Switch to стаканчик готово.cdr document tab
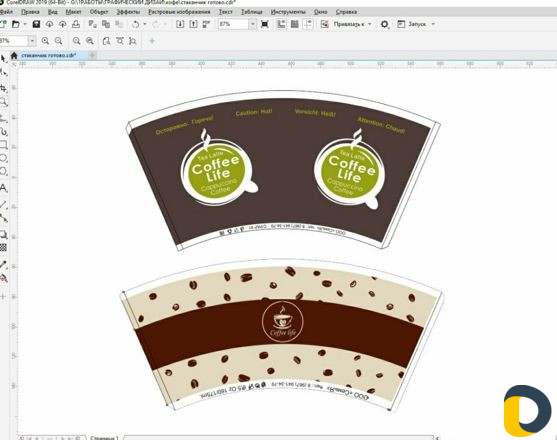Screen dimensions: 557x440 48,55
